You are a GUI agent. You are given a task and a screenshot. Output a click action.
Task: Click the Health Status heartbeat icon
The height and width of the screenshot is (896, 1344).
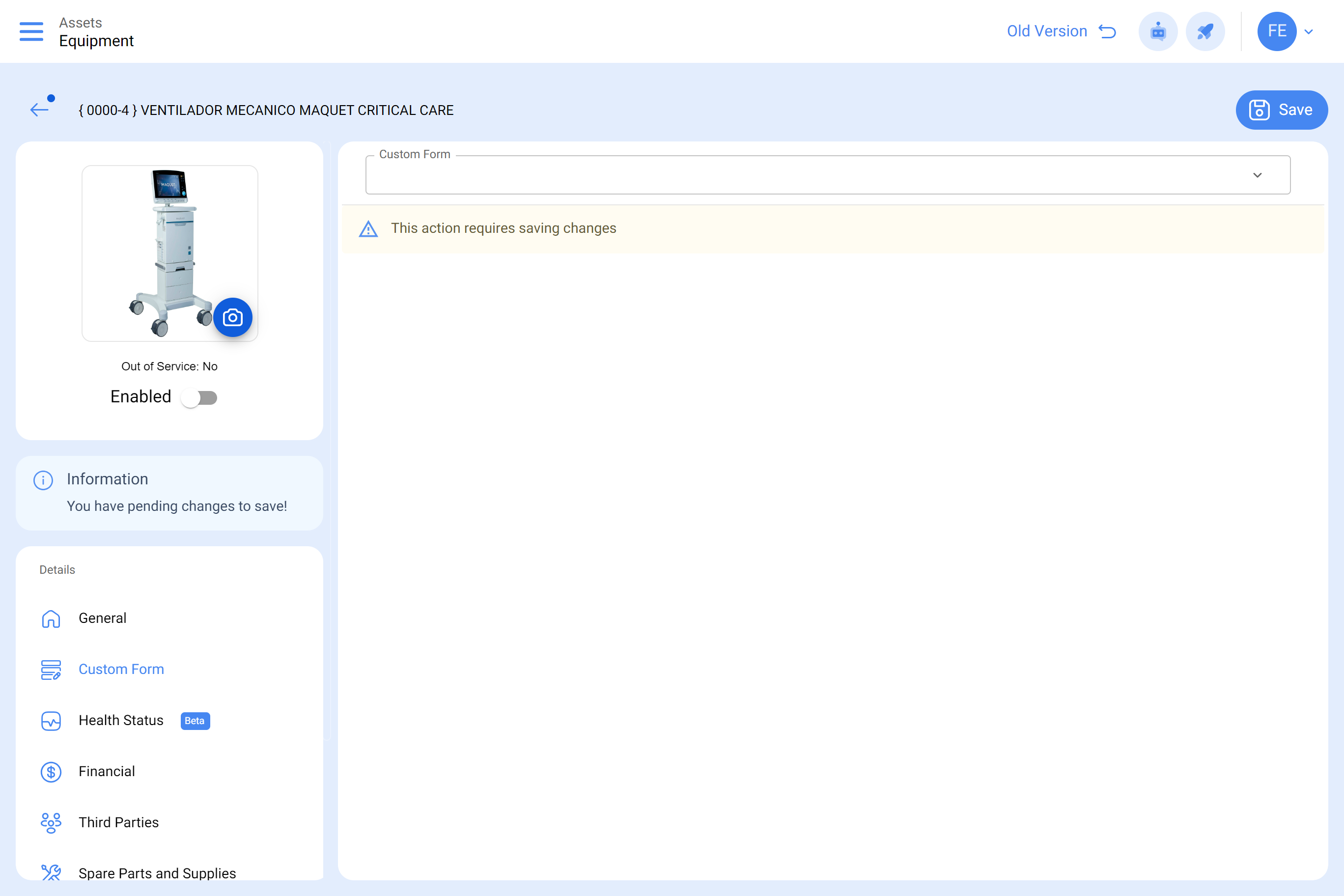(51, 721)
